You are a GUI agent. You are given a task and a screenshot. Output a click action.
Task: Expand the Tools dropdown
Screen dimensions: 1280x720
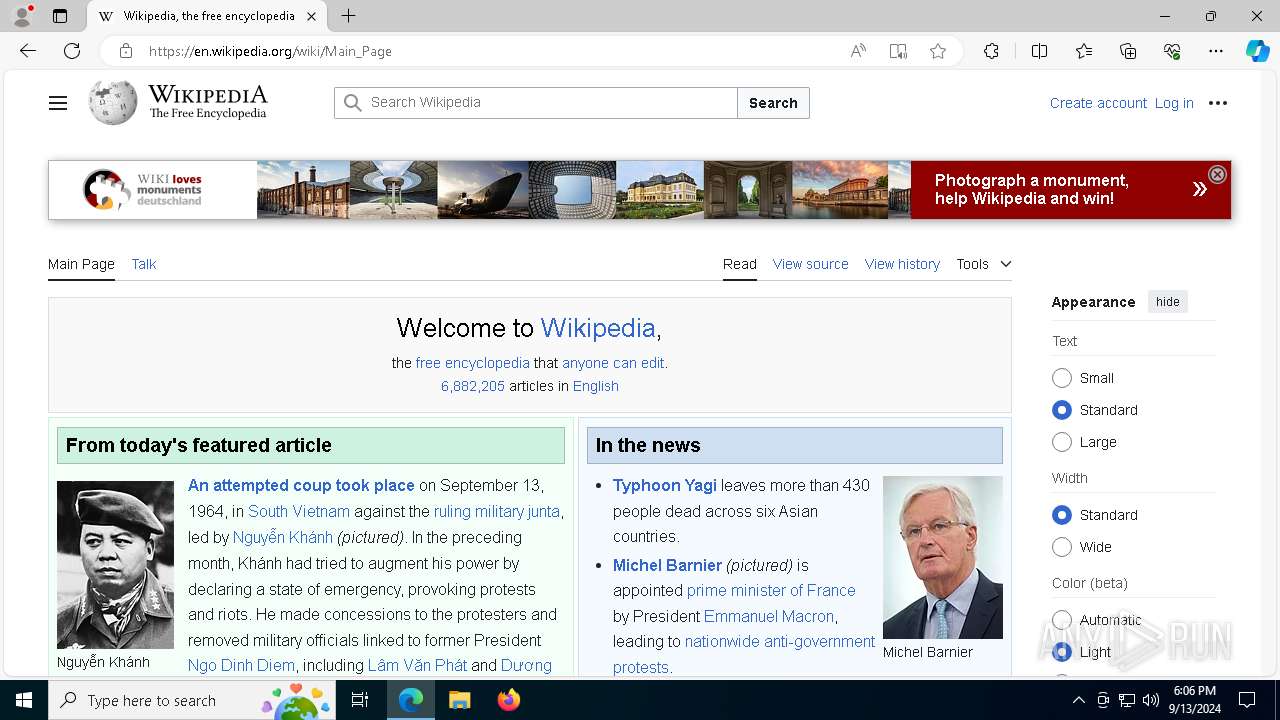tap(984, 264)
